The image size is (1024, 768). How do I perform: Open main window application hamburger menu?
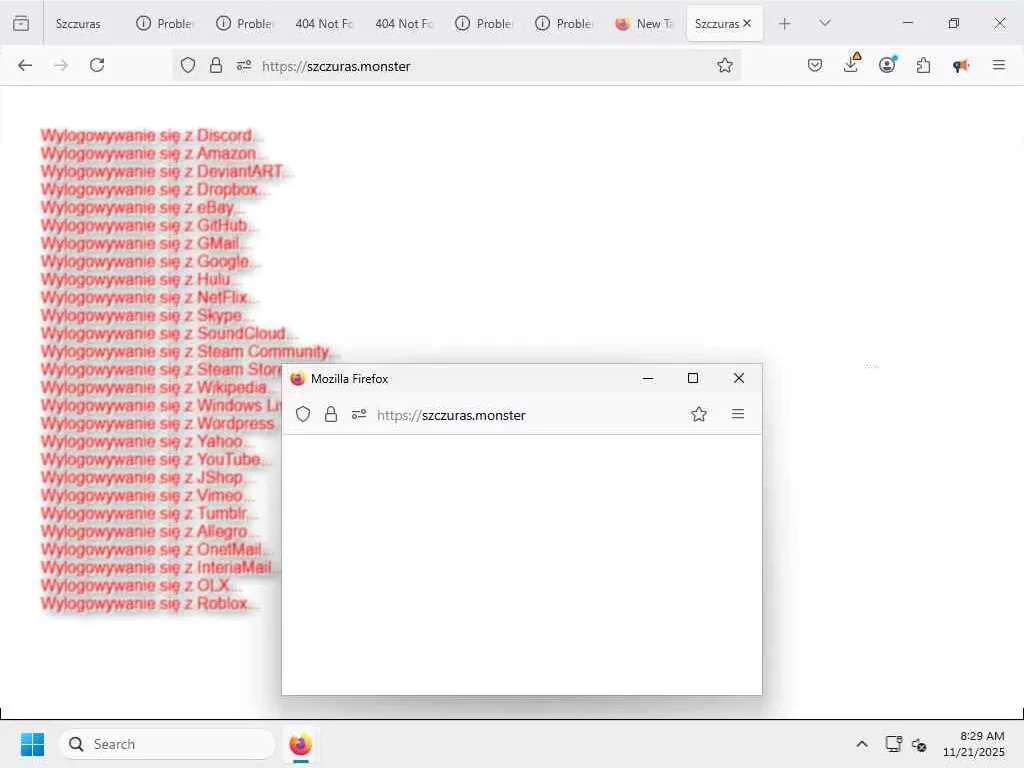pos(999,65)
